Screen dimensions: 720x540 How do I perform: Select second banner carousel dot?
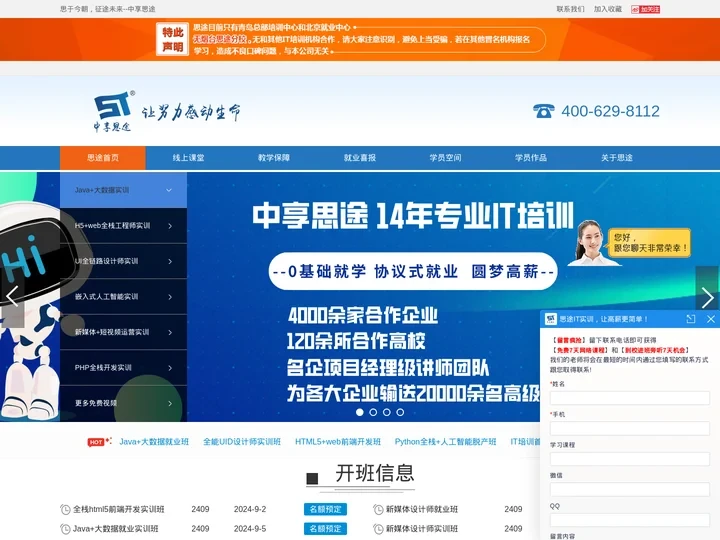[x=373, y=412]
